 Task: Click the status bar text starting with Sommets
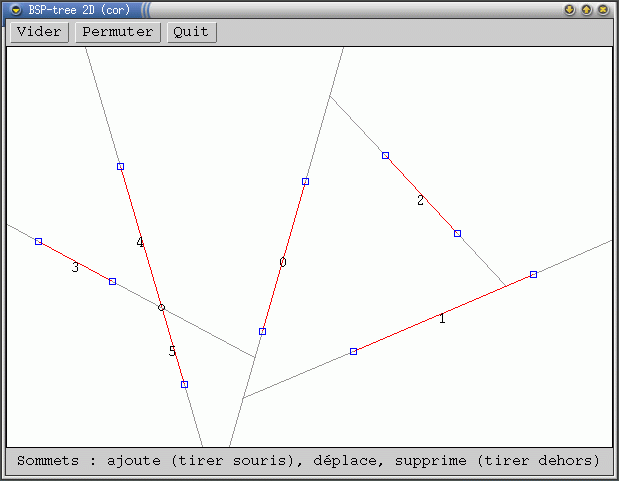click(308, 461)
